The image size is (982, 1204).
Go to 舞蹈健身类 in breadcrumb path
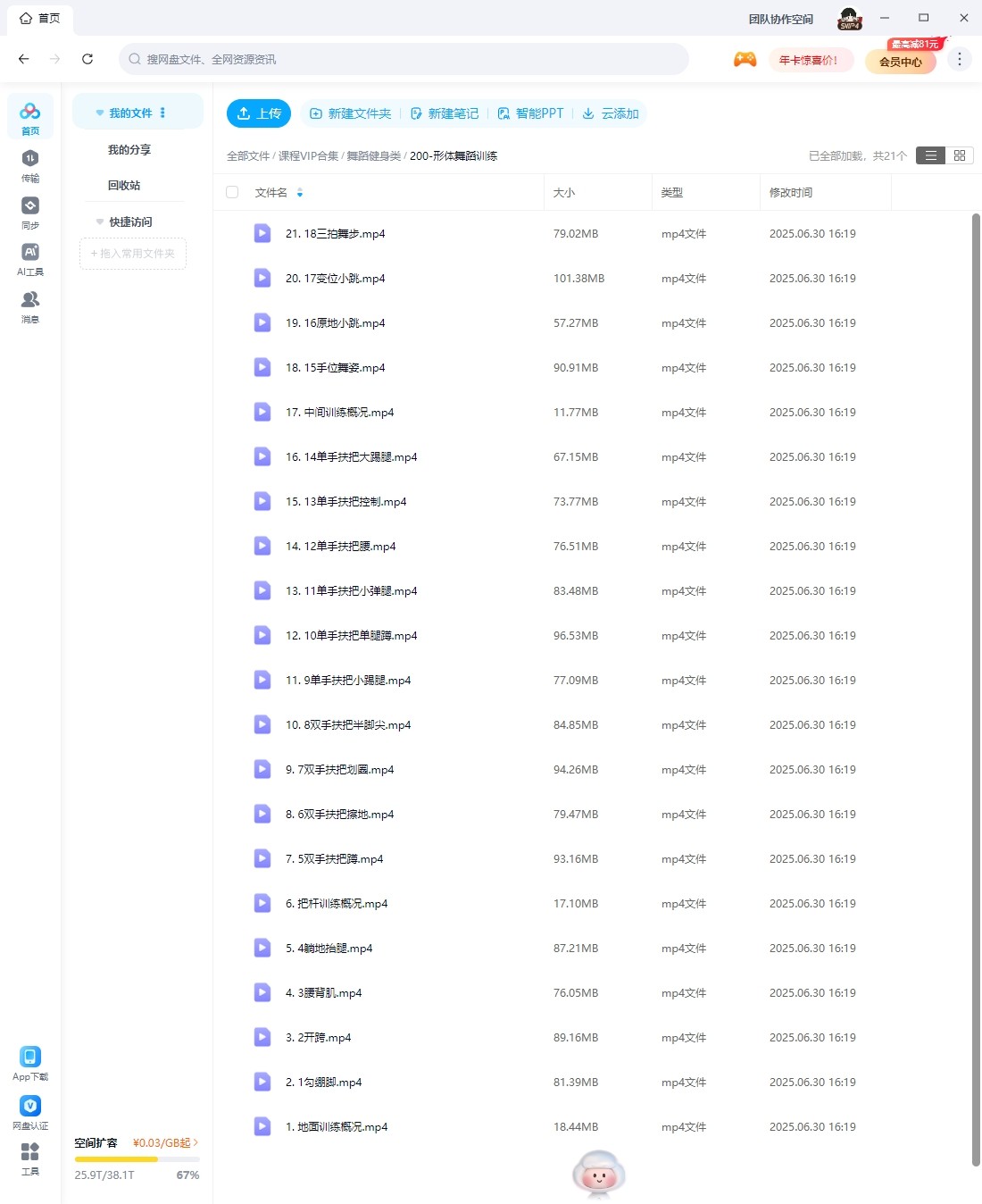click(373, 156)
